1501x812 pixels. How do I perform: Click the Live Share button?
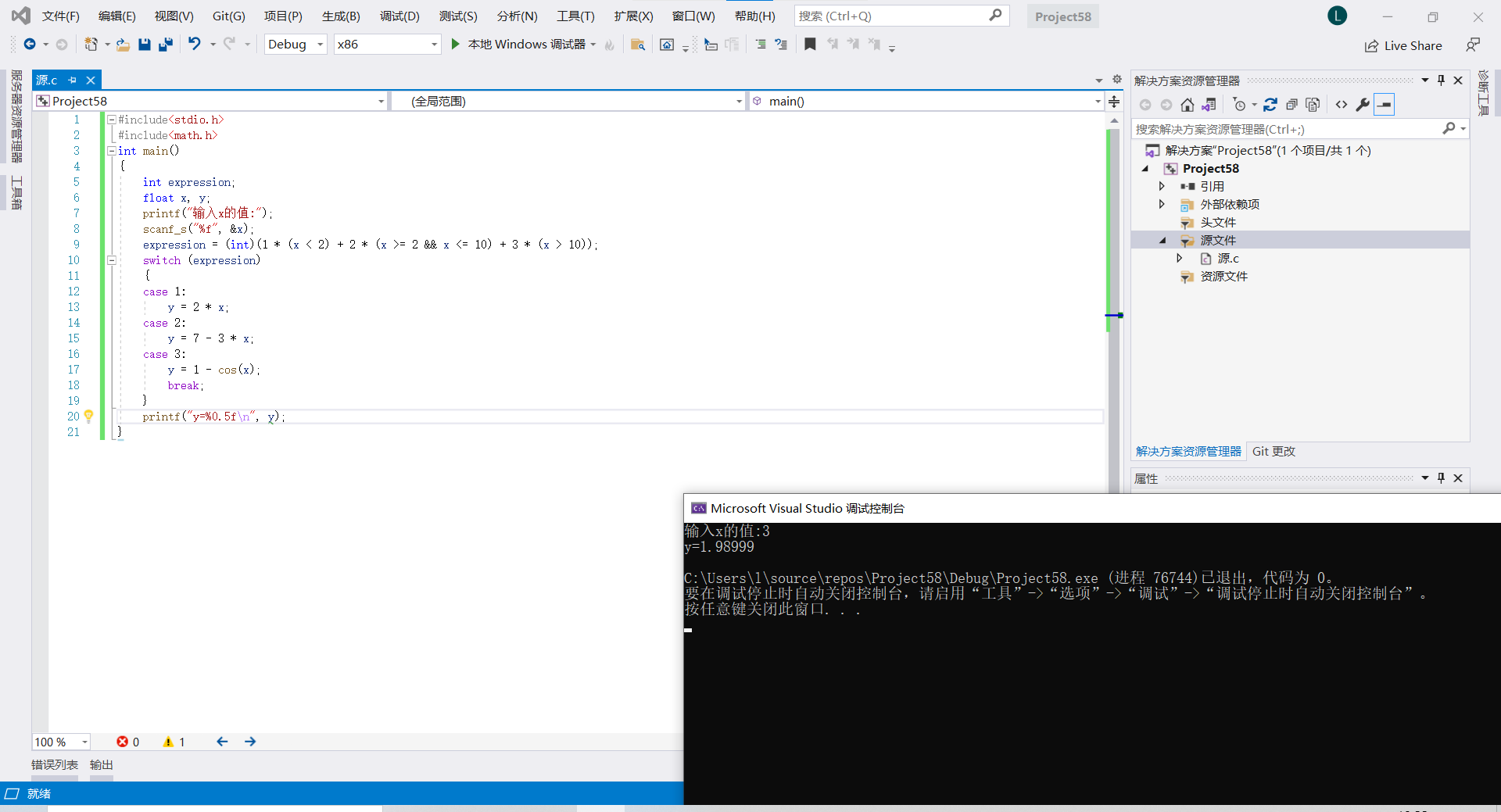tap(1403, 46)
